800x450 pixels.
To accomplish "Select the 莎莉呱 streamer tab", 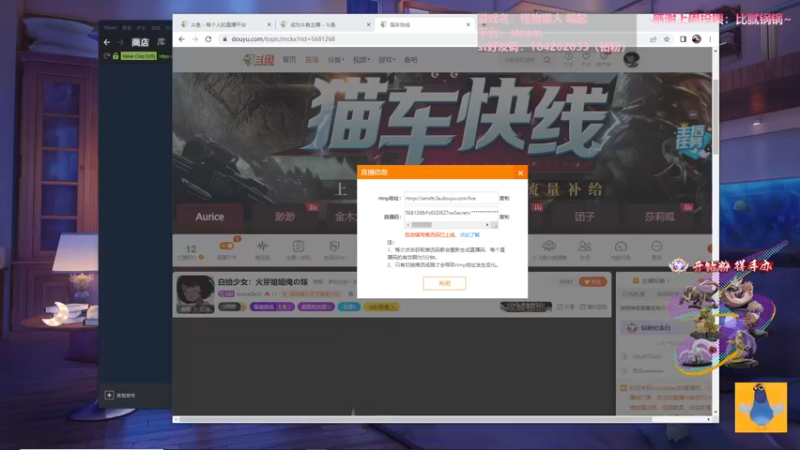I will click(x=660, y=216).
